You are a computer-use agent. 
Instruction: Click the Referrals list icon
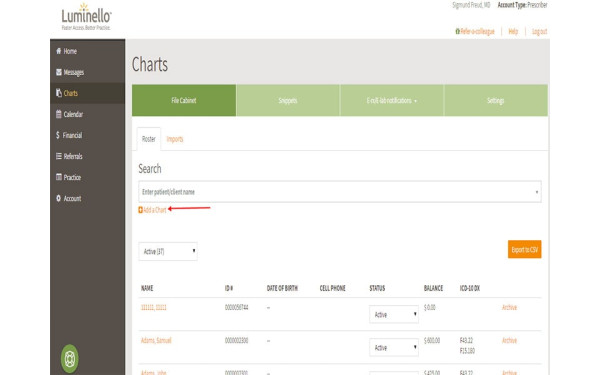click(59, 156)
